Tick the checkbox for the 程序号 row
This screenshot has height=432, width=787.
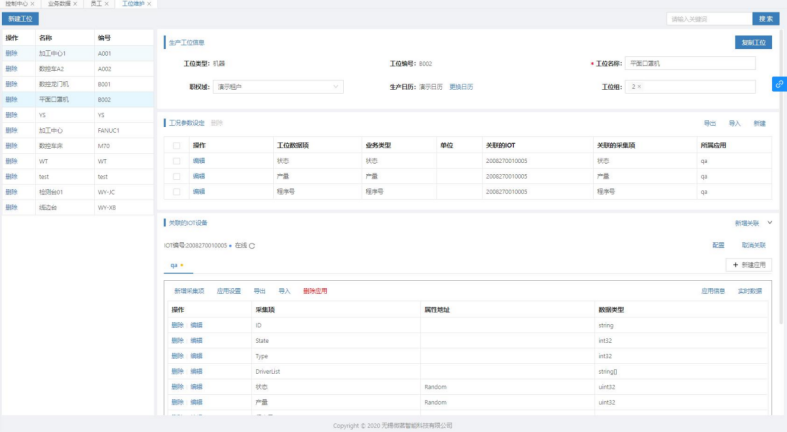(x=177, y=191)
